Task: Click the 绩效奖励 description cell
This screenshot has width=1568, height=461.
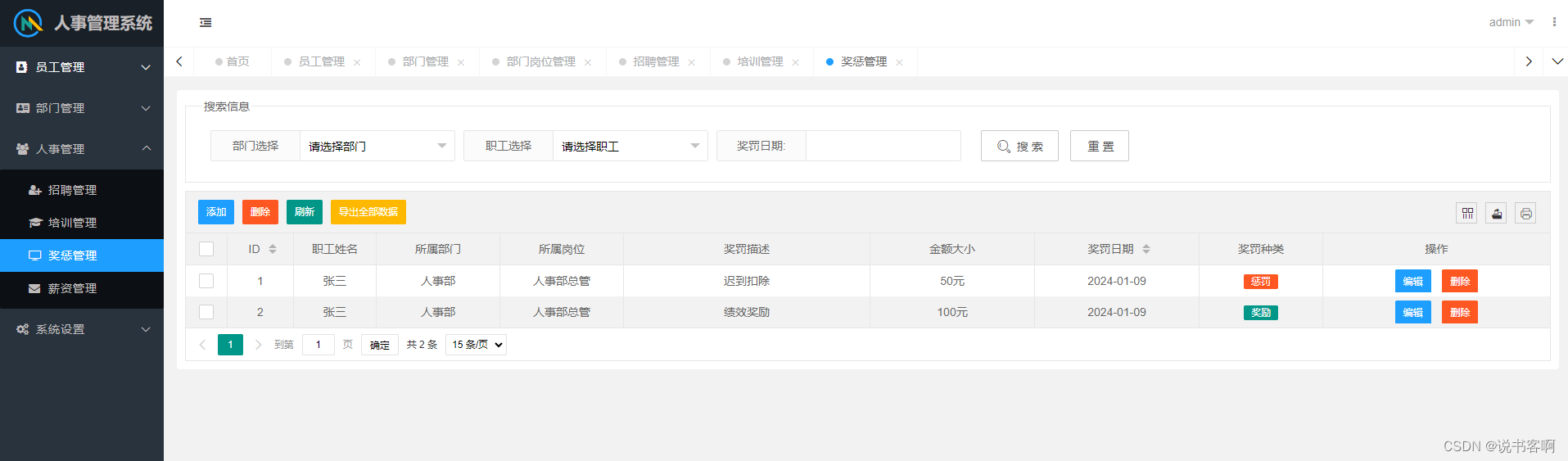Action: 747,312
